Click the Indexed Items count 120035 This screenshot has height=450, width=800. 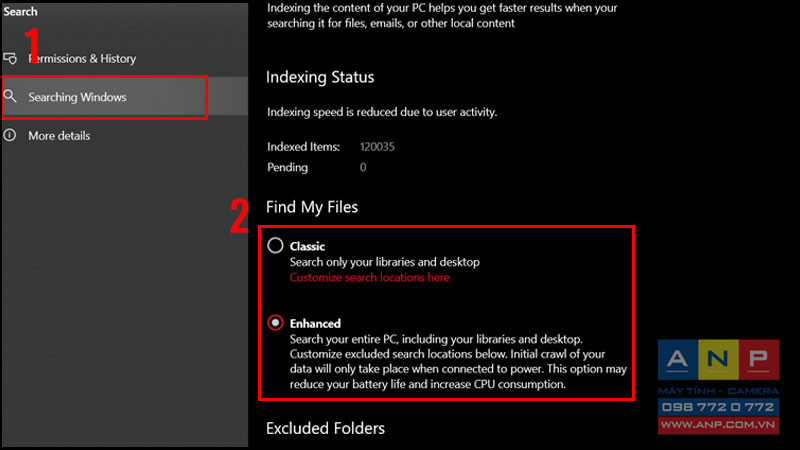(x=378, y=147)
